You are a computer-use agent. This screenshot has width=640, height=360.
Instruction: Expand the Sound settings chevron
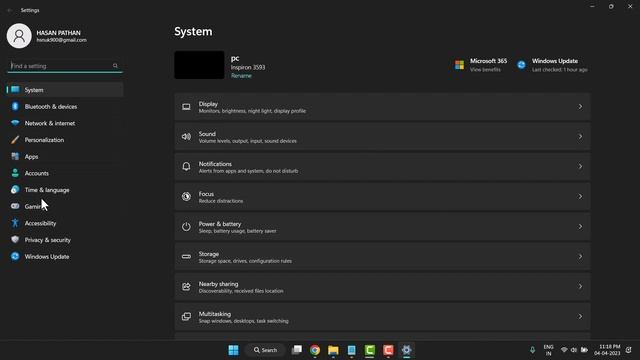pyautogui.click(x=580, y=137)
